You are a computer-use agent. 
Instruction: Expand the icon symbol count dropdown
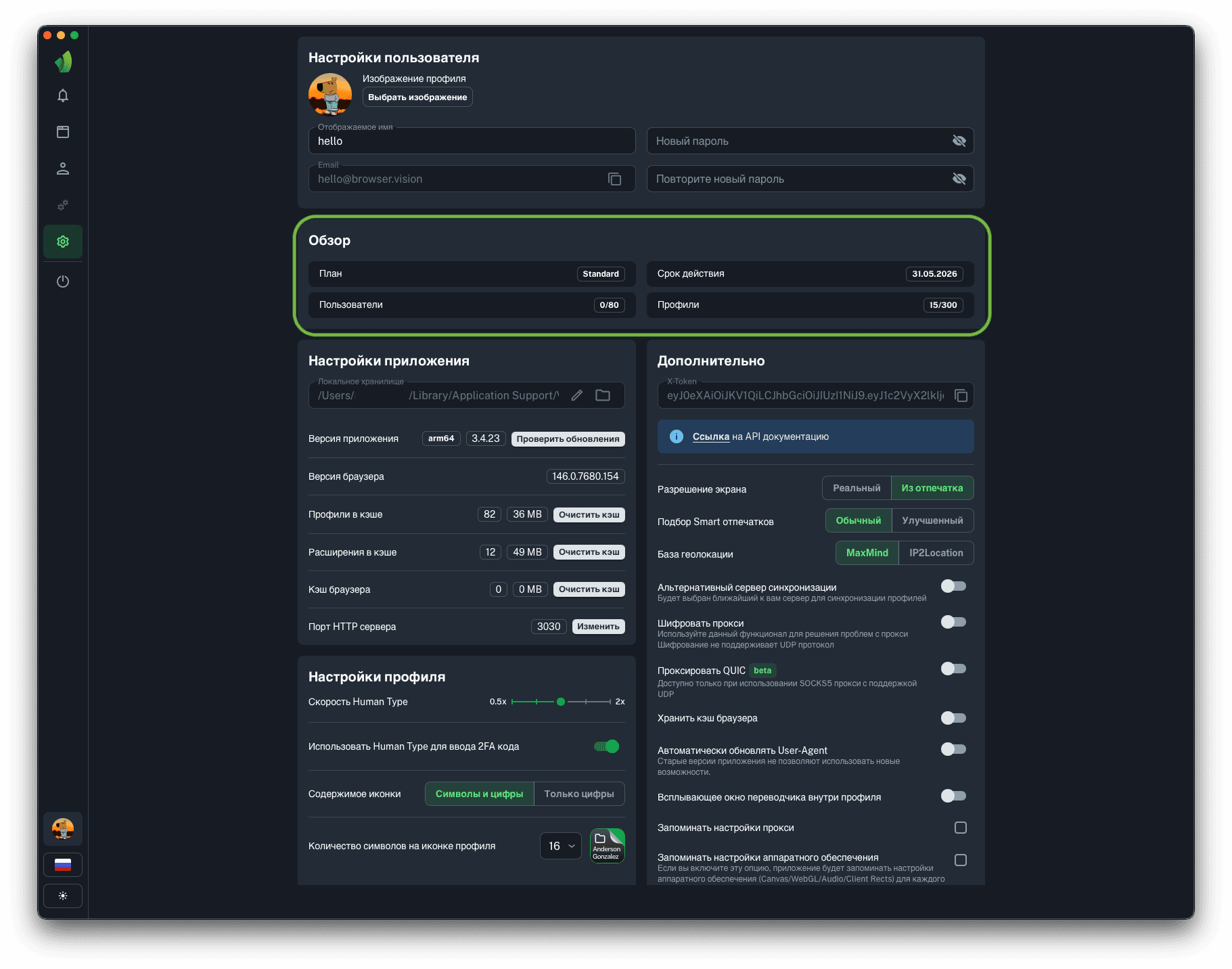pos(561,846)
